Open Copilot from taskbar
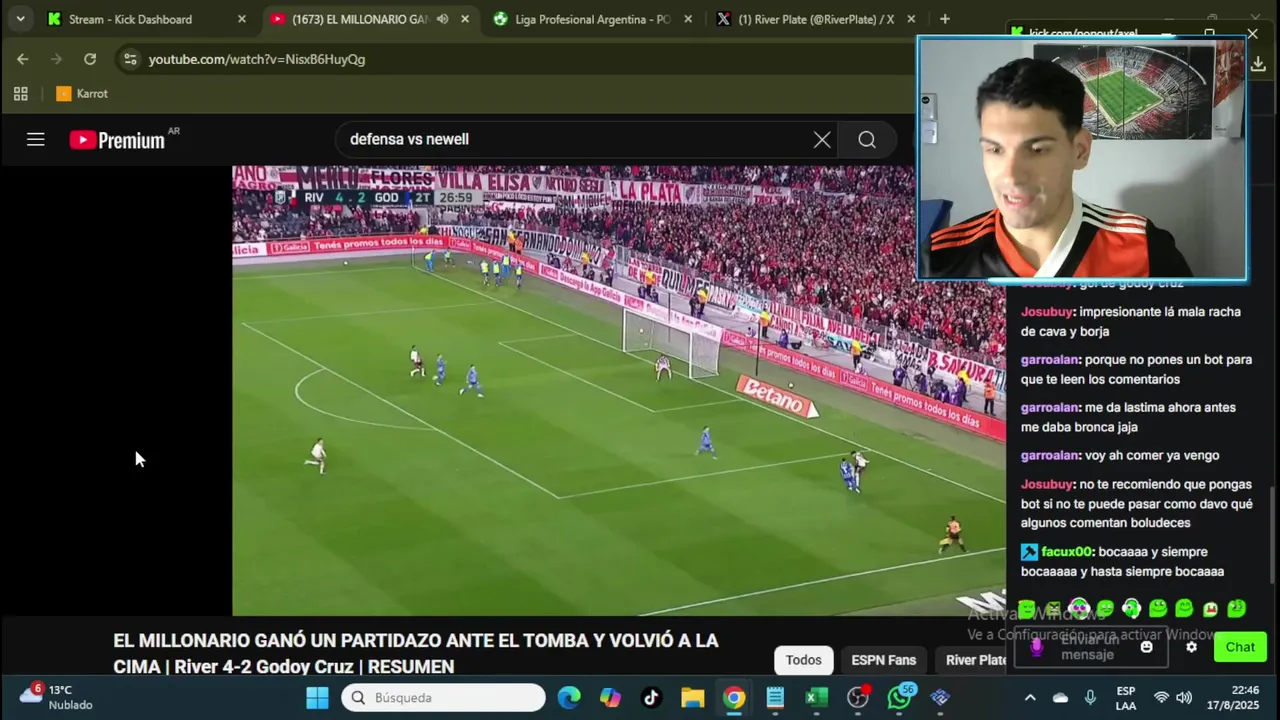 coord(610,698)
